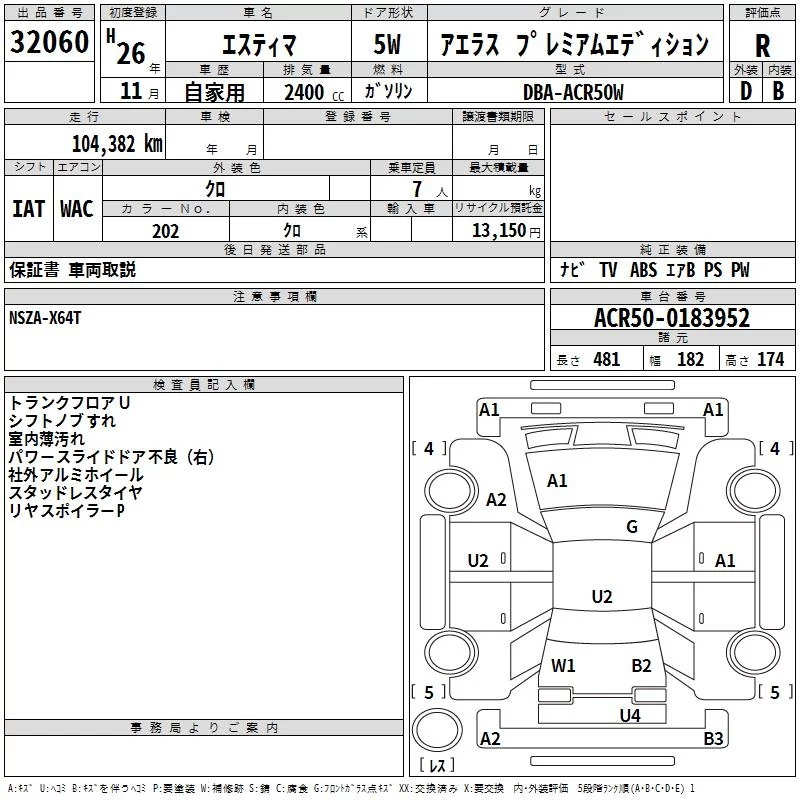Select exterior color value クロ
The image size is (800, 800).
[x=215, y=189]
